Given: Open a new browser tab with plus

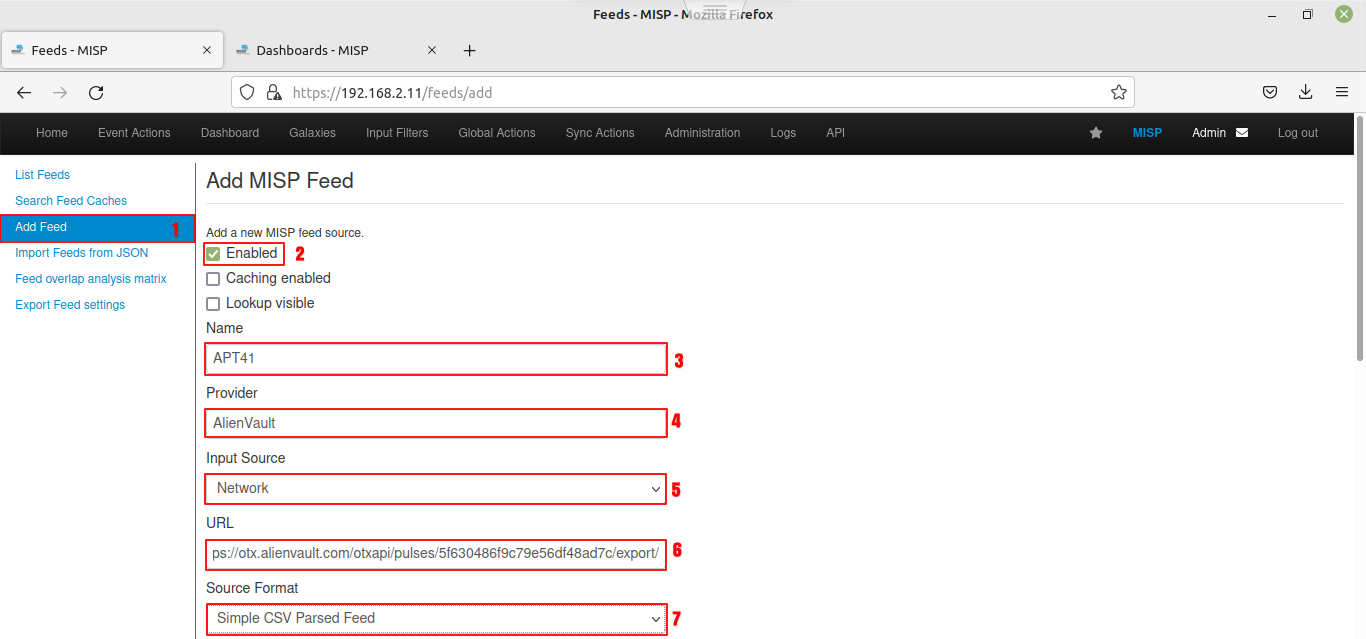Looking at the screenshot, I should [x=469, y=51].
